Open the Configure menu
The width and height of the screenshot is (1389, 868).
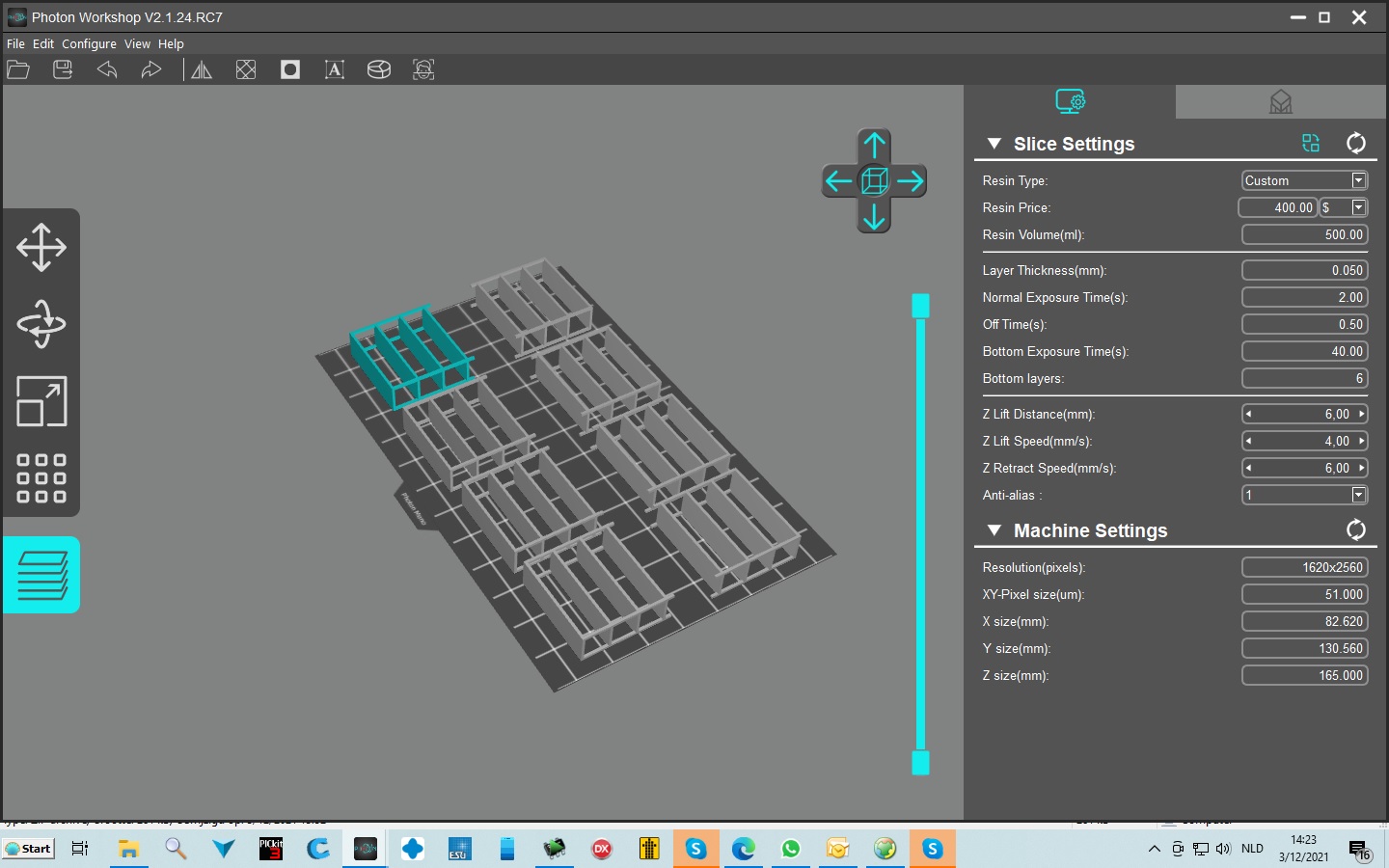(x=89, y=43)
